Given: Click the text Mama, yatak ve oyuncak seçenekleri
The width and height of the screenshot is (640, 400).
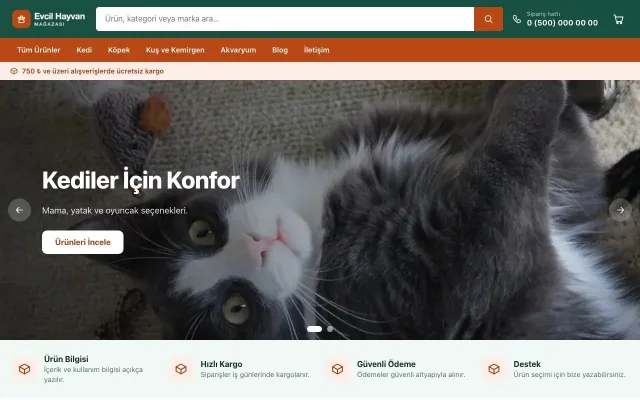Looking at the screenshot, I should (x=115, y=211).
